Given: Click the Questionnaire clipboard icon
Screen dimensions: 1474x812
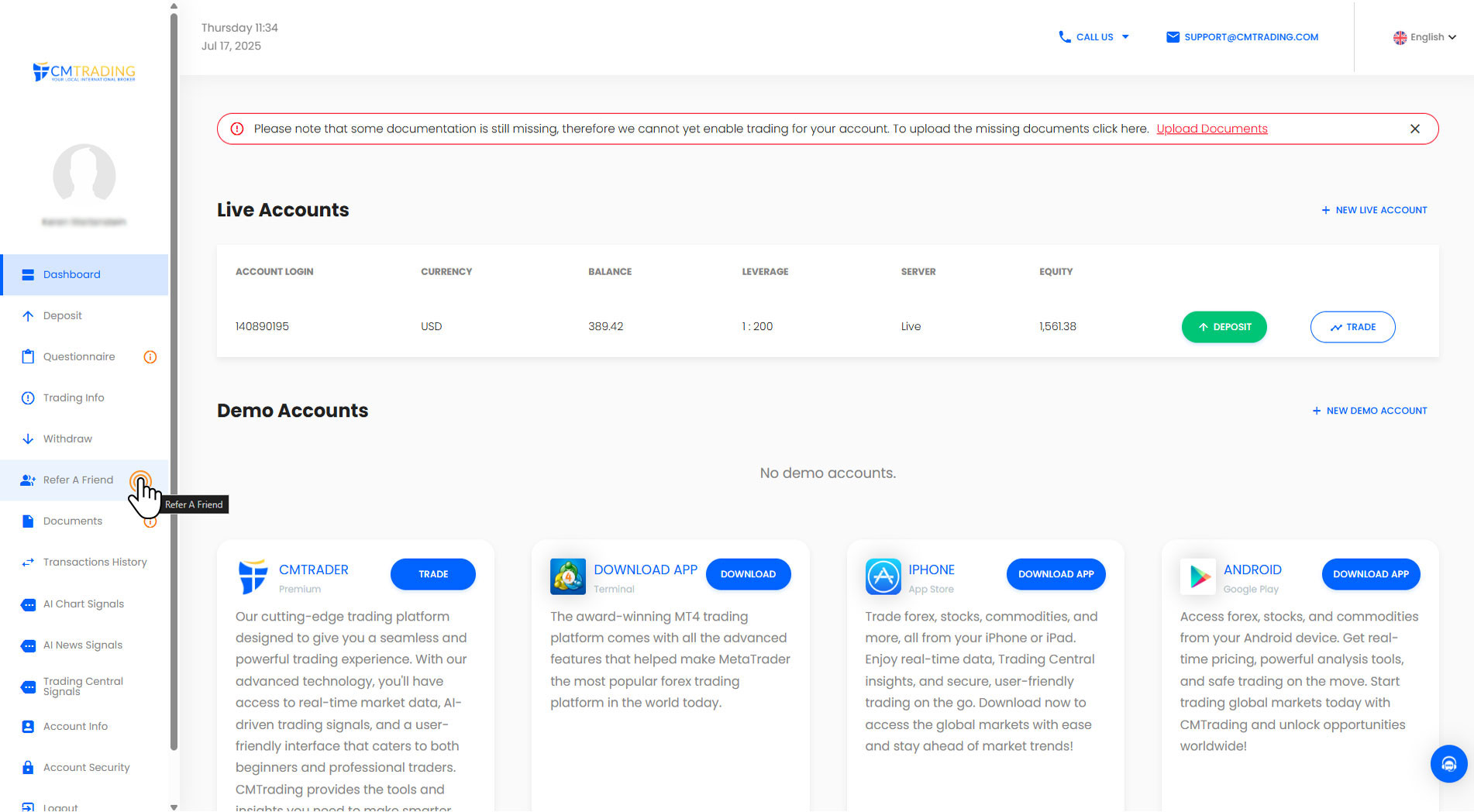Looking at the screenshot, I should click(x=28, y=357).
